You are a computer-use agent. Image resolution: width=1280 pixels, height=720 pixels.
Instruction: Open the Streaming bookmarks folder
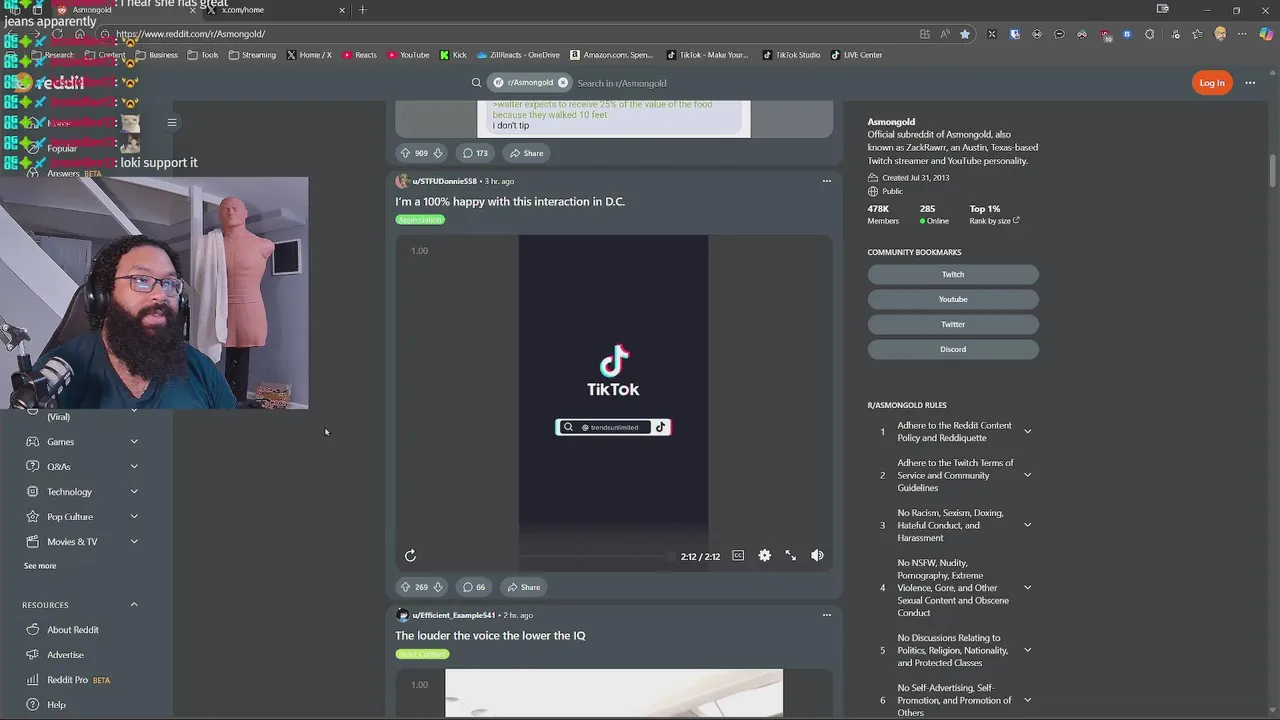coord(252,55)
